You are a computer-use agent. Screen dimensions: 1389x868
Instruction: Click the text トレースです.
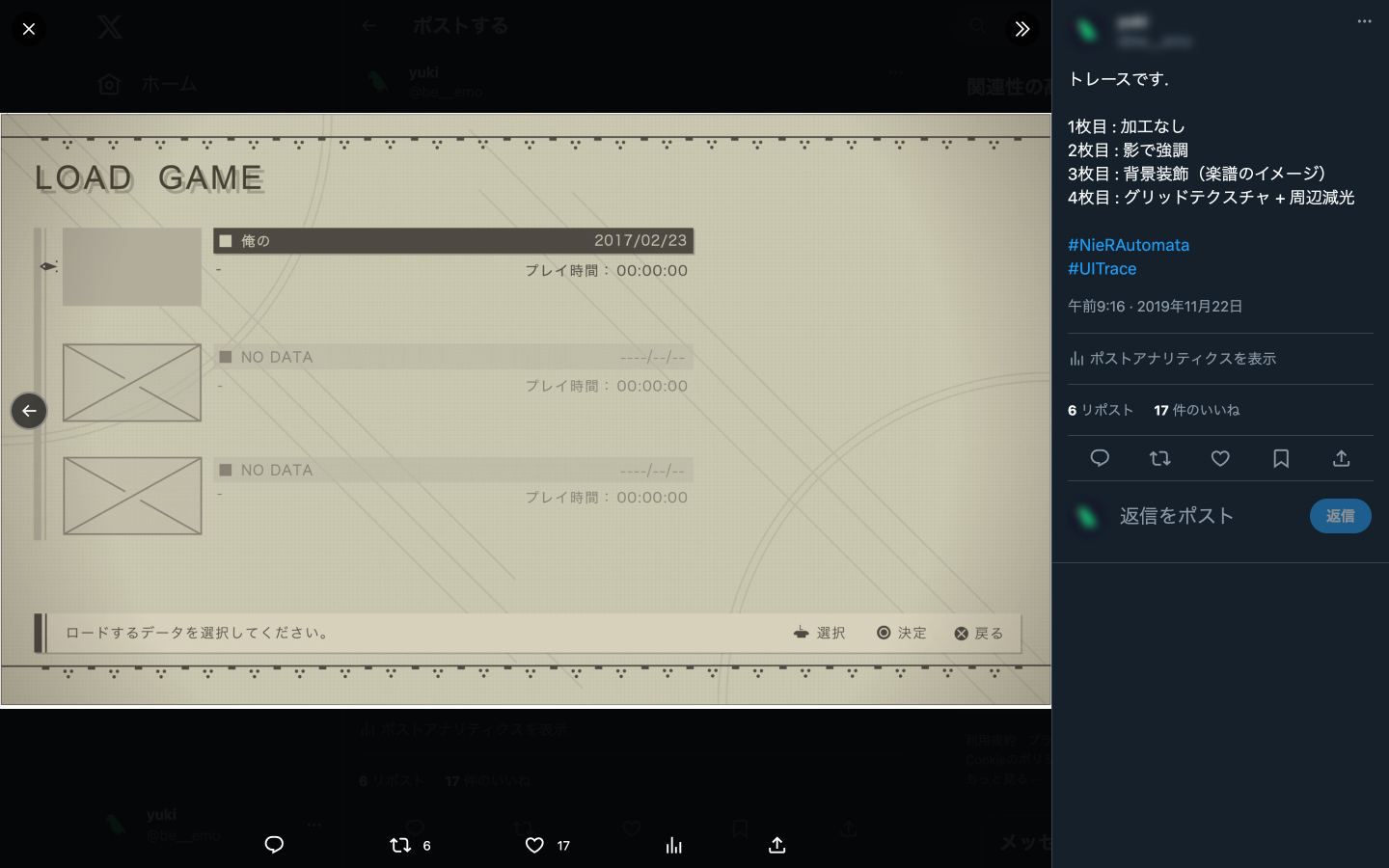tap(1119, 79)
